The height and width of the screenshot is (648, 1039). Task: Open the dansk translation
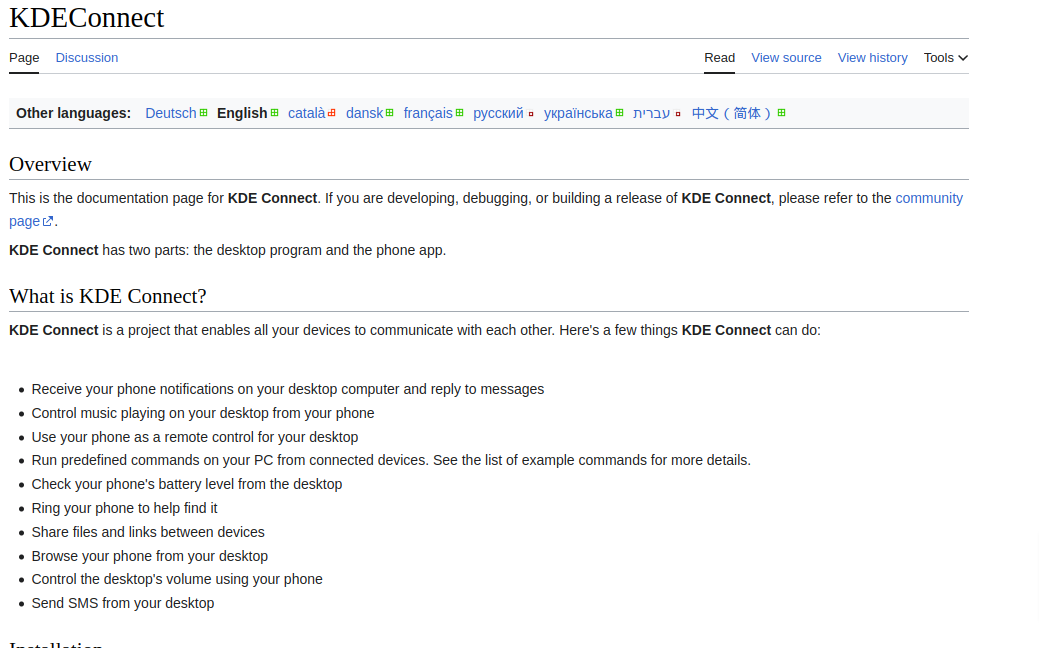(364, 113)
